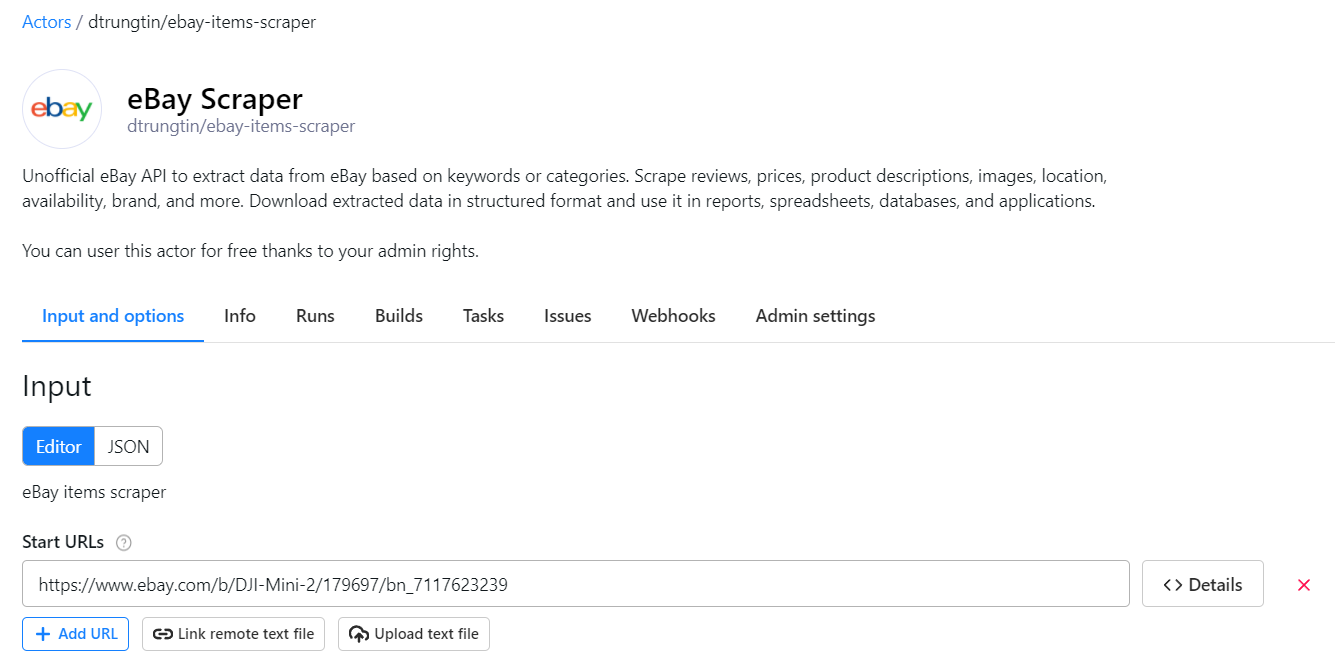This screenshot has height=667, width=1335.
Task: Click the eBay Scraper title
Action: point(215,99)
